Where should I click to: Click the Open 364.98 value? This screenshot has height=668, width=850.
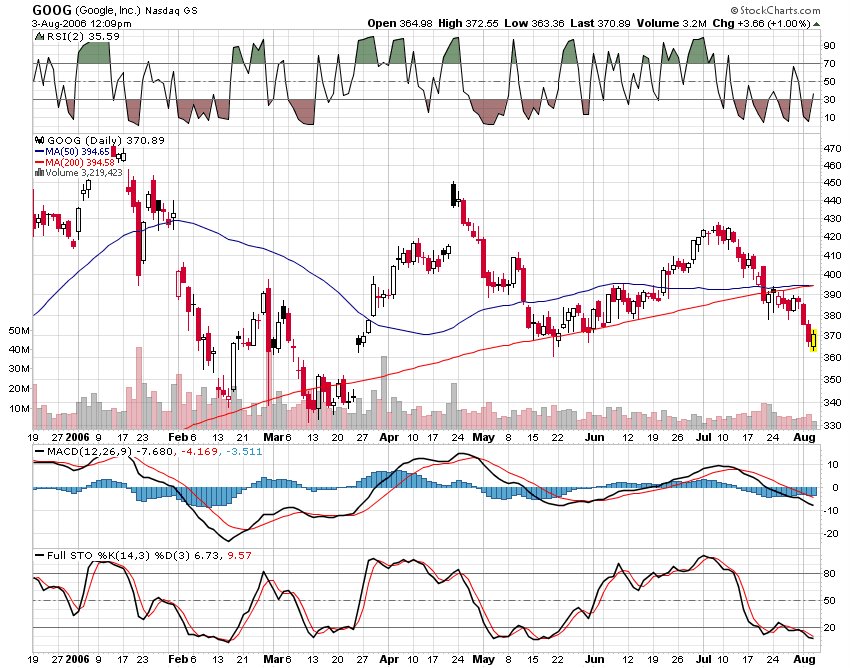click(401, 23)
